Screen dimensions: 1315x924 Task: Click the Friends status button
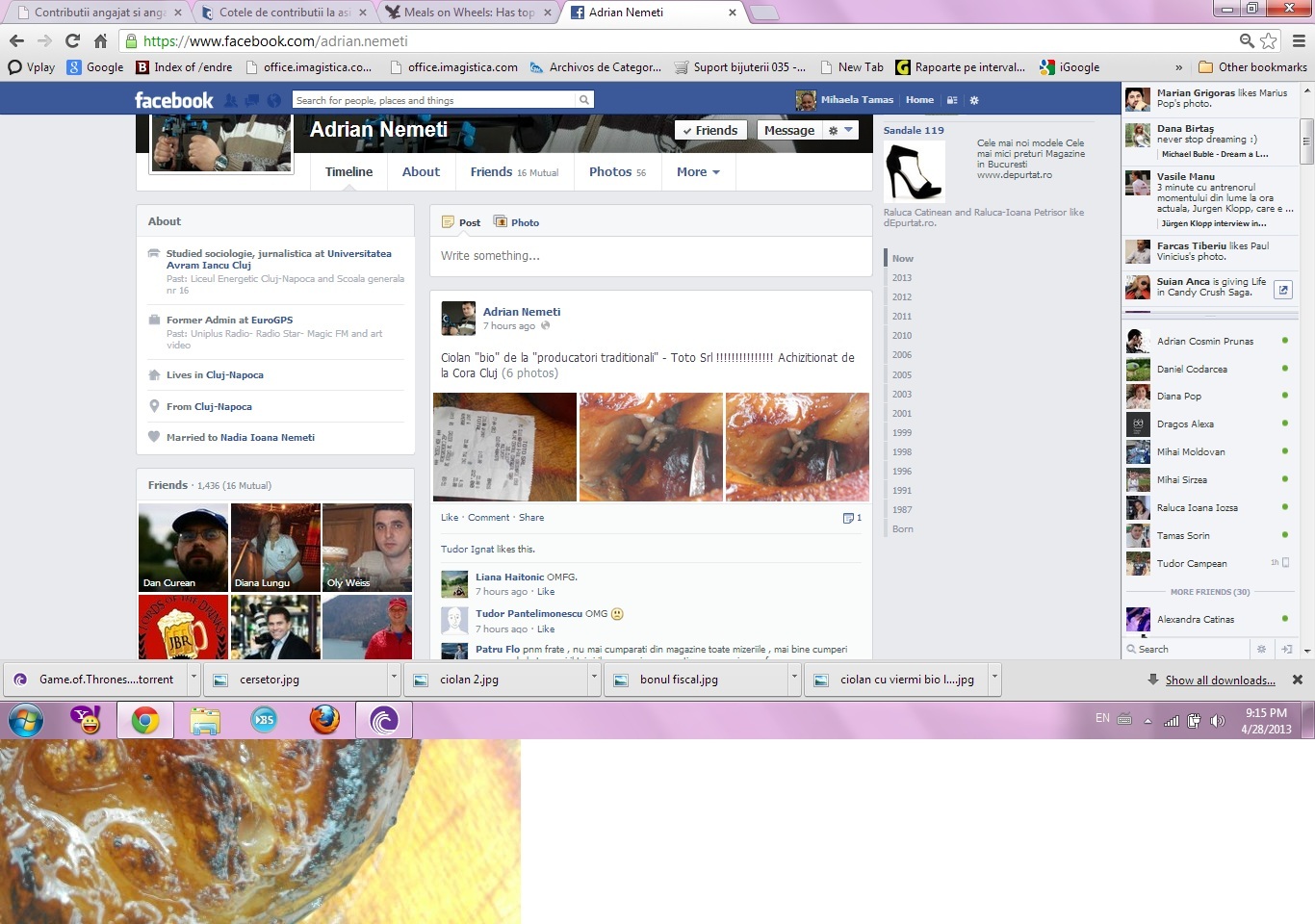(710, 130)
